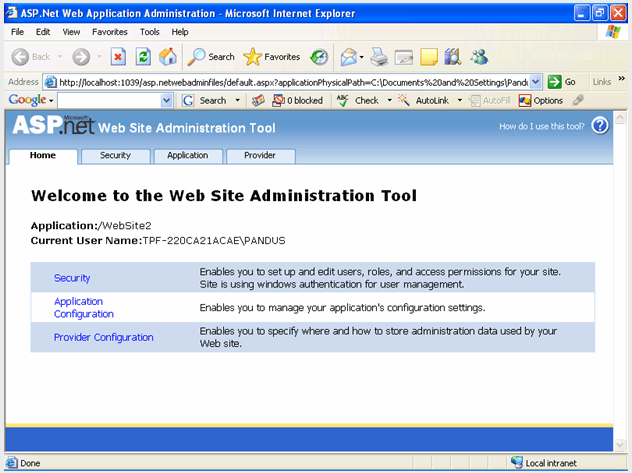The height and width of the screenshot is (473, 632).
Task: Open the Search magnifier toolbar button
Action: 211,57
